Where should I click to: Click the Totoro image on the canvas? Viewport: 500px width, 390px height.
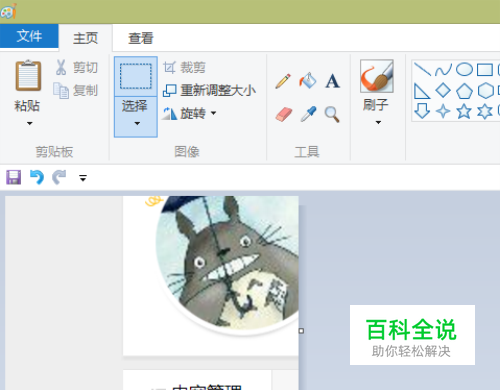click(x=227, y=262)
